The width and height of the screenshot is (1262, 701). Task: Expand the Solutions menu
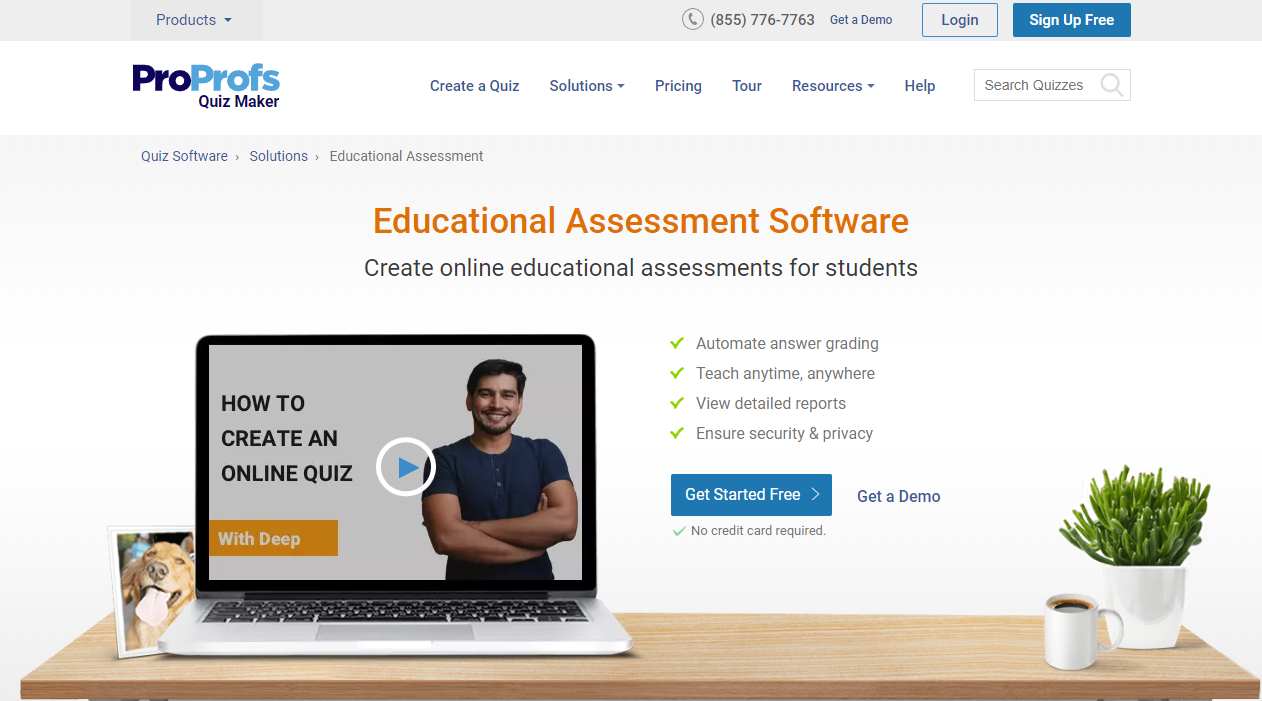587,86
